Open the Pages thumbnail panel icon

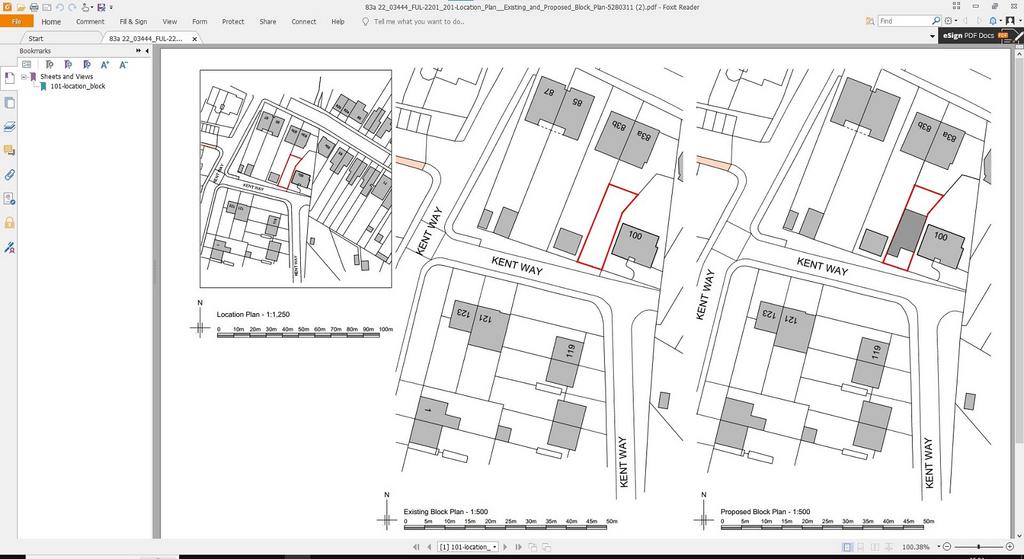click(x=9, y=103)
